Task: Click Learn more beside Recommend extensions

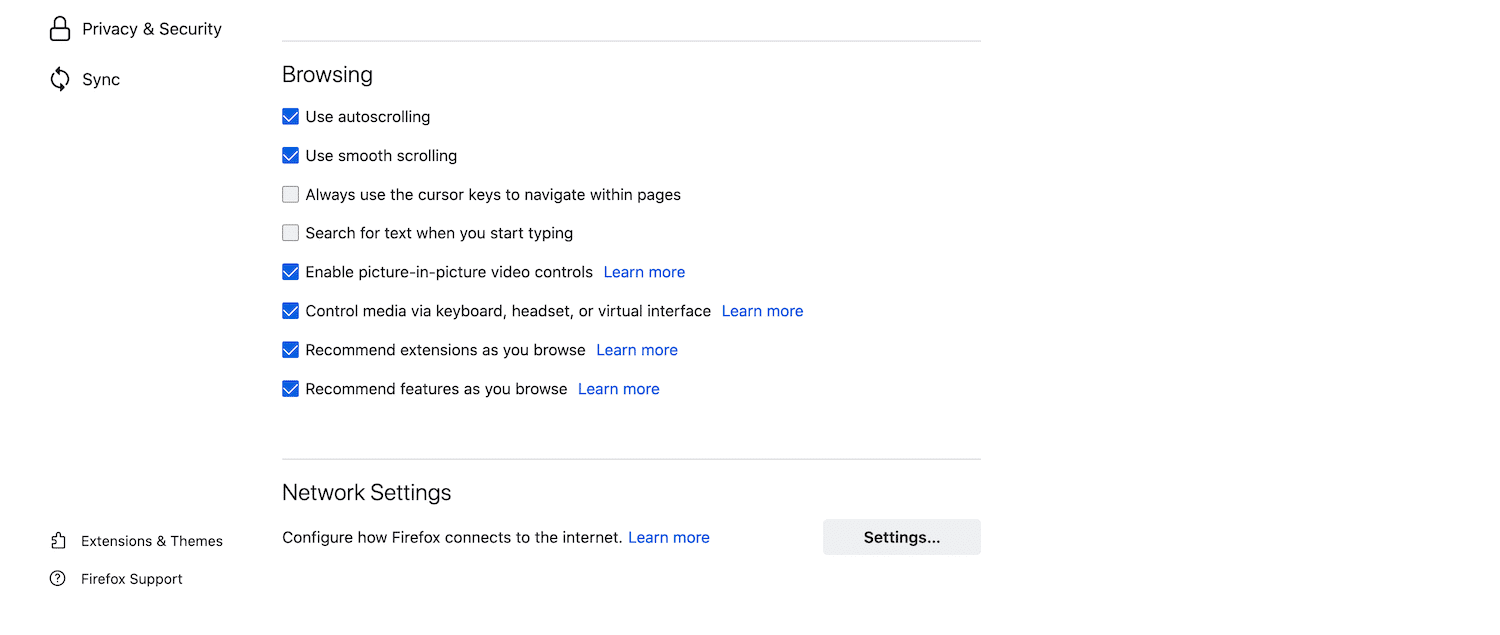Action: click(x=636, y=349)
